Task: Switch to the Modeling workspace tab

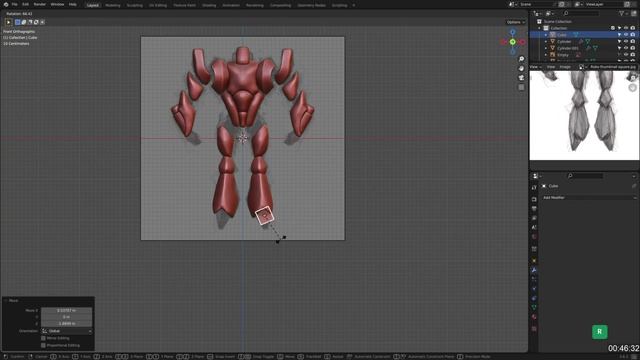Action: click(113, 5)
